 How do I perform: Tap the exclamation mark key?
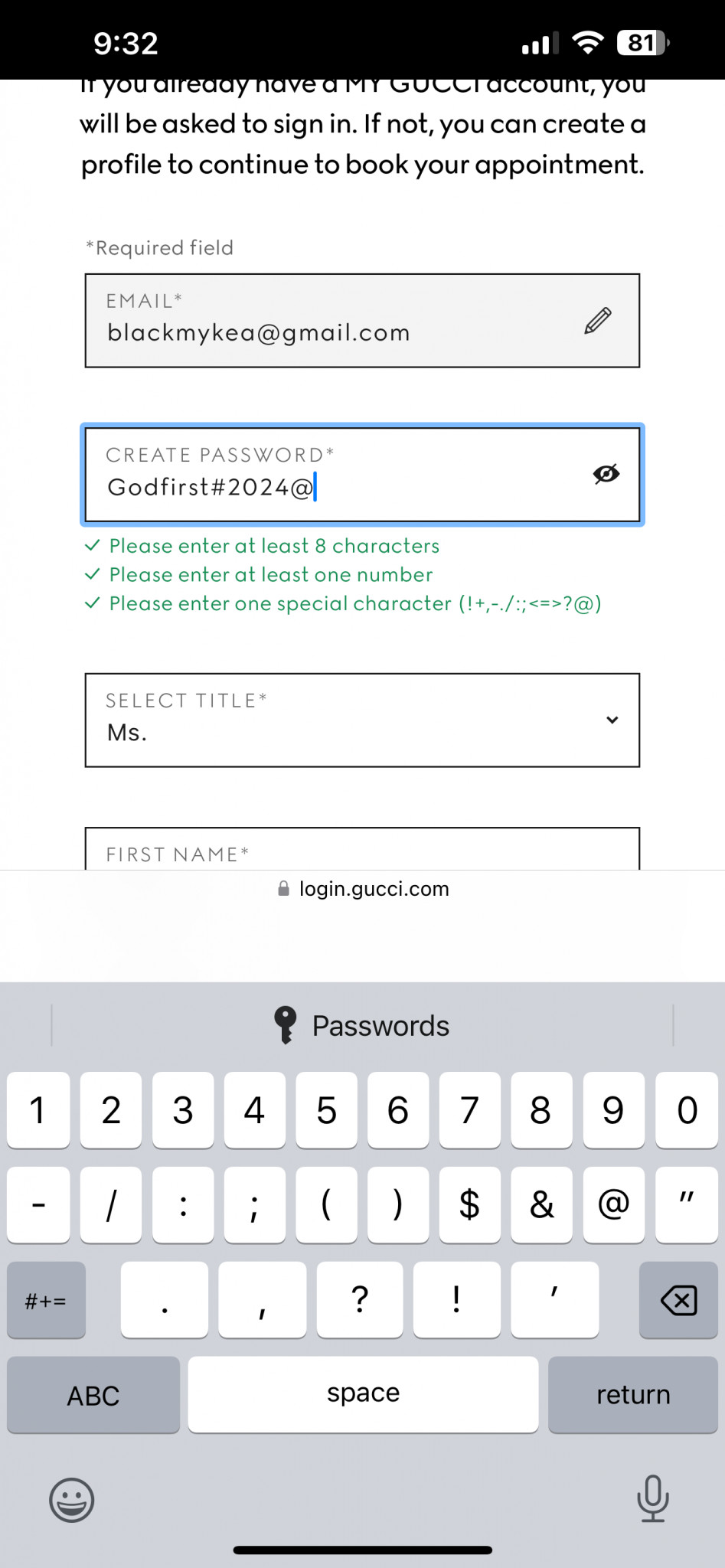[456, 1299]
